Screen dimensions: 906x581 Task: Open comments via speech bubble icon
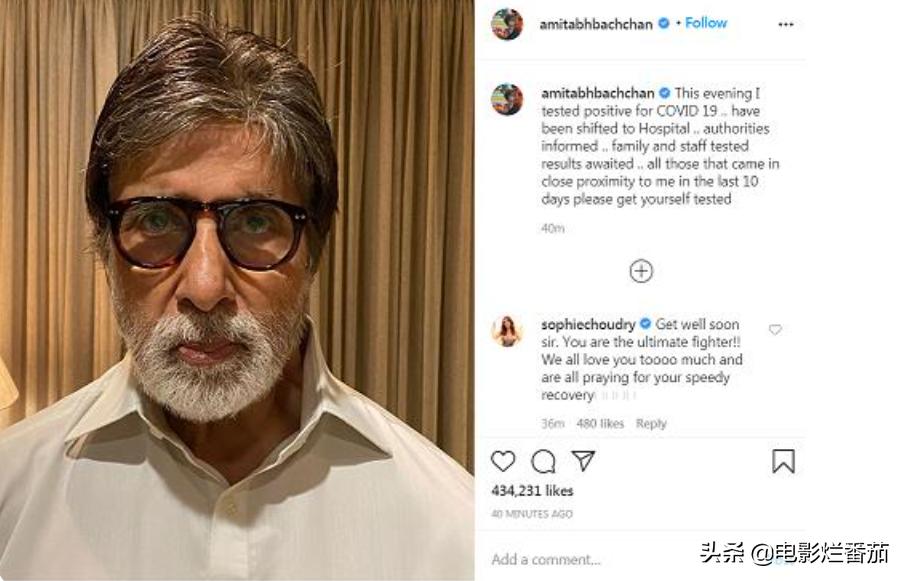tap(543, 460)
